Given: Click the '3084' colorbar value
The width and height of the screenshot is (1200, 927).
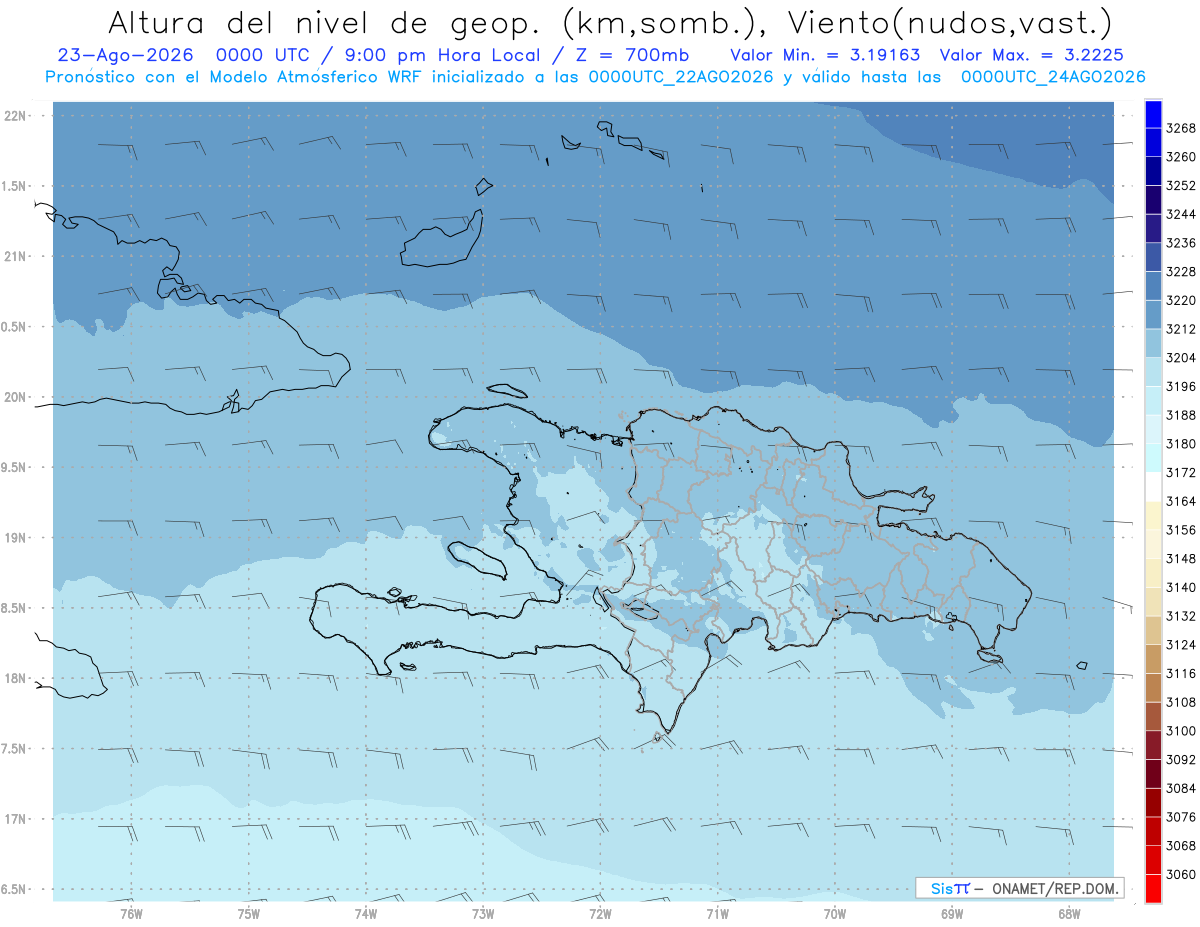Looking at the screenshot, I should (x=1181, y=788).
